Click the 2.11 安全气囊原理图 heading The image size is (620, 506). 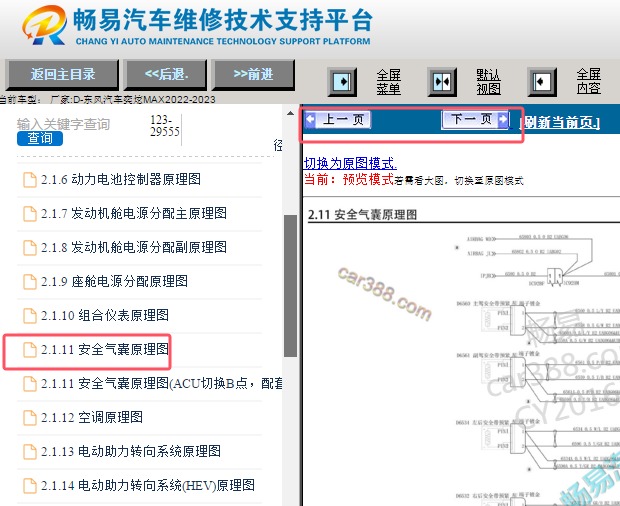click(362, 215)
